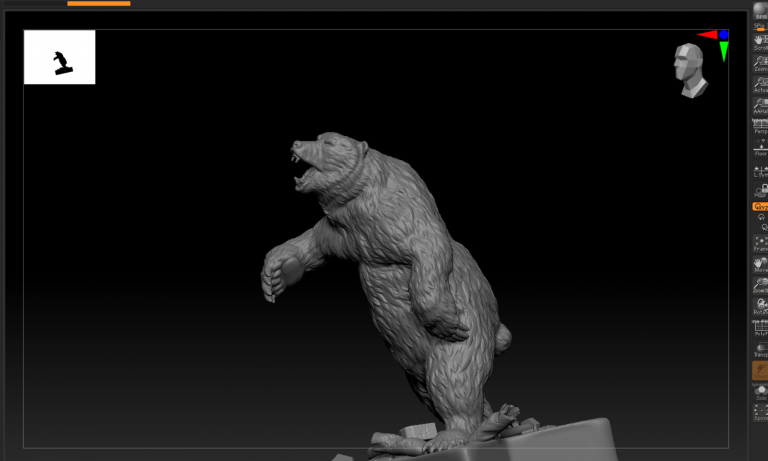Screen dimensions: 768x461
Task: Toggle Perspective distortion
Action: 761,126
